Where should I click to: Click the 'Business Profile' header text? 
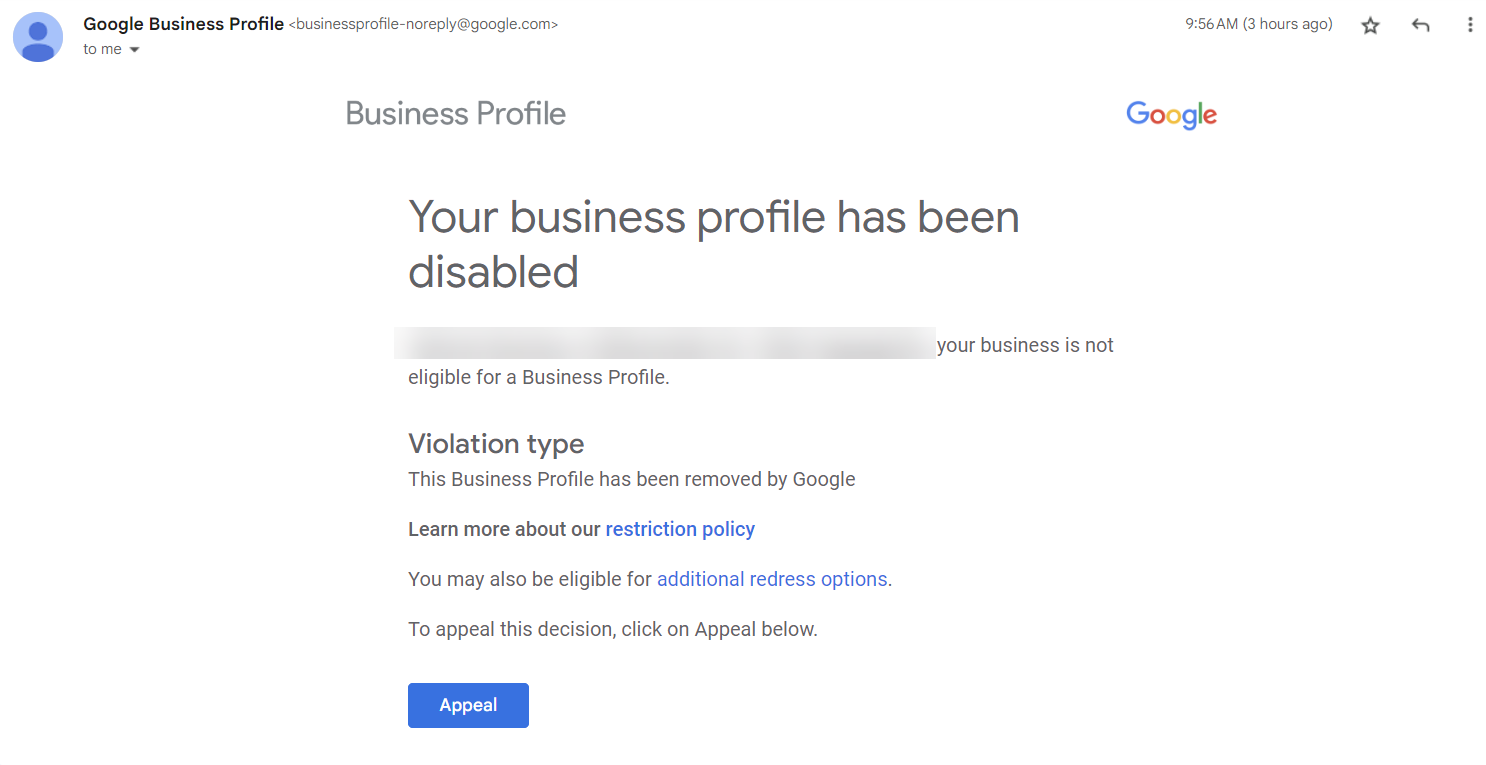click(x=455, y=113)
